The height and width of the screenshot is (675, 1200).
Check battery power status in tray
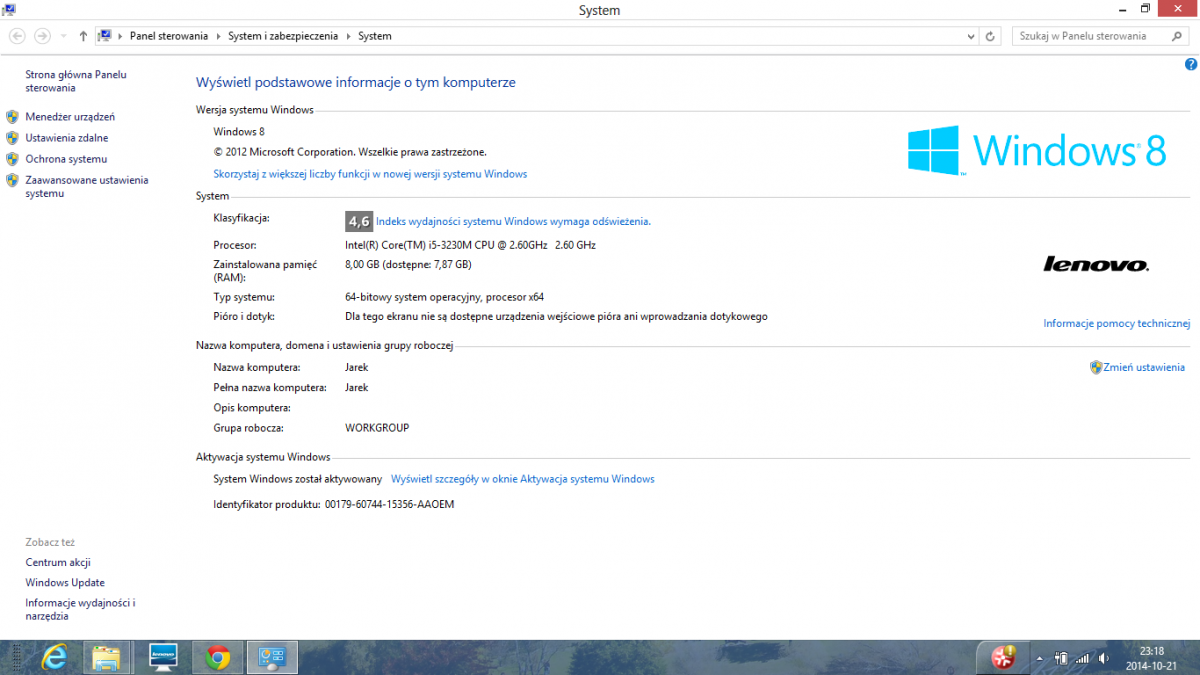pos(1061,658)
